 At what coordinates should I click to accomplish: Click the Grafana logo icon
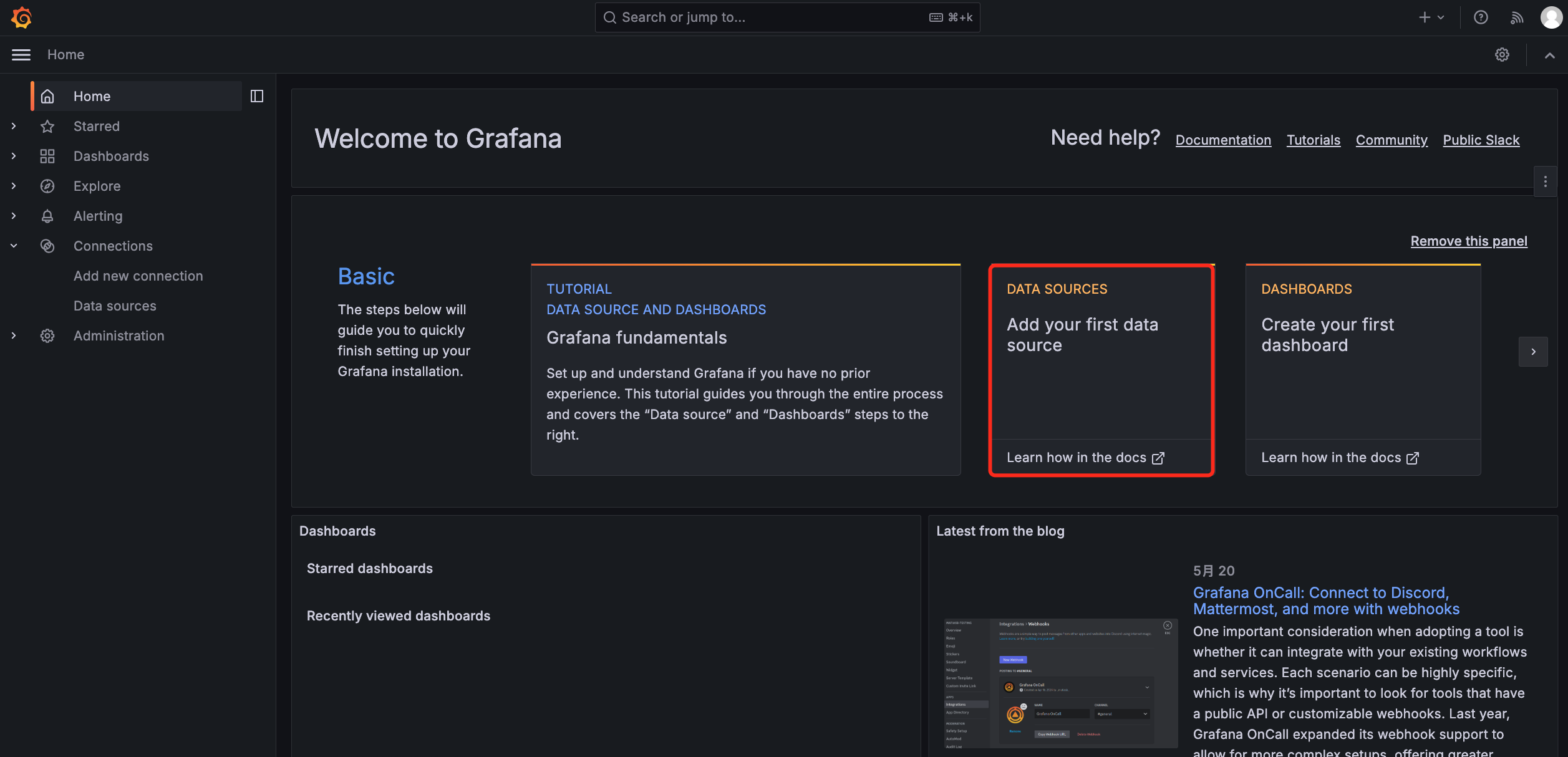pyautogui.click(x=21, y=17)
